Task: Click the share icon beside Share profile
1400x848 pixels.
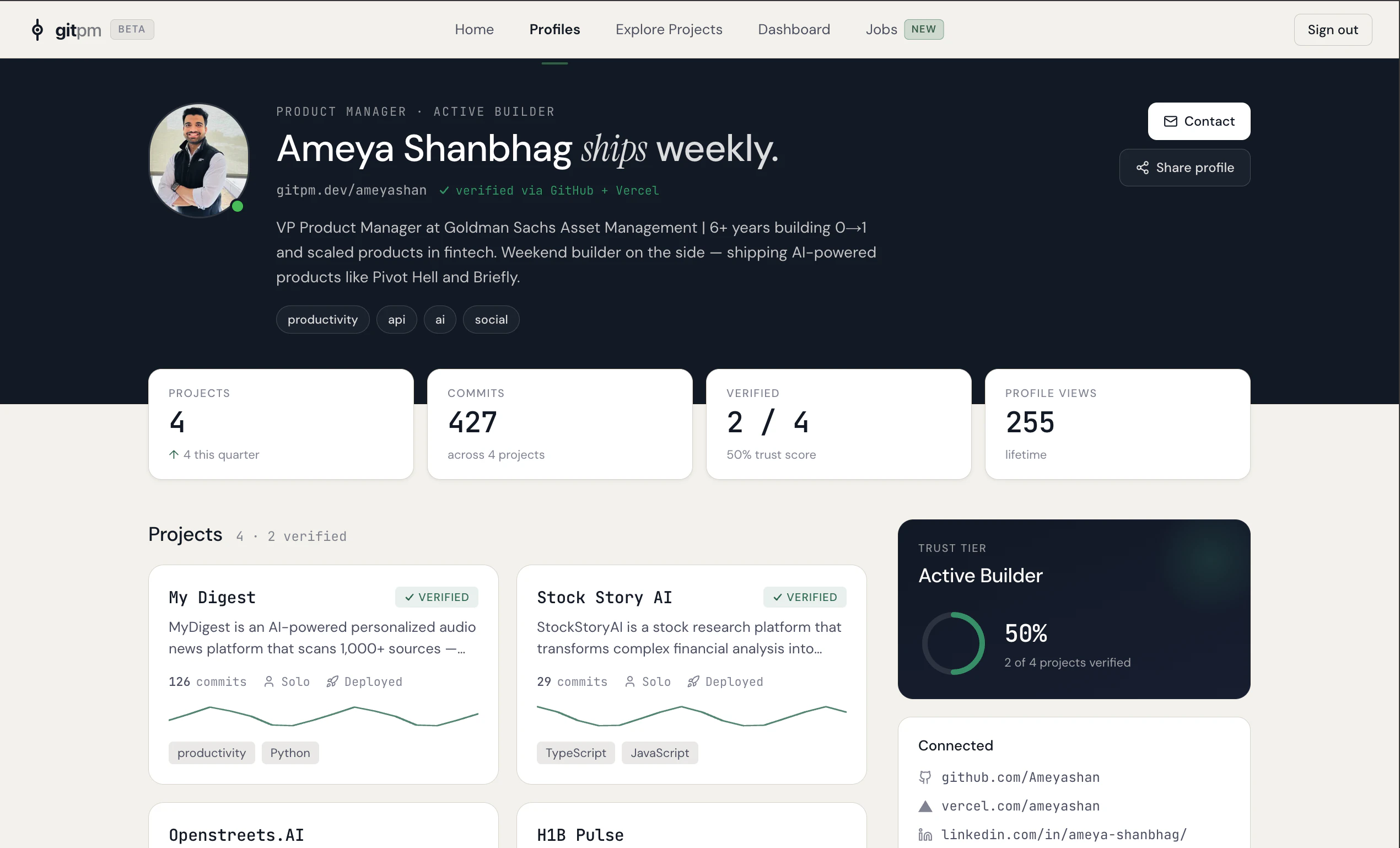Action: [x=1142, y=168]
